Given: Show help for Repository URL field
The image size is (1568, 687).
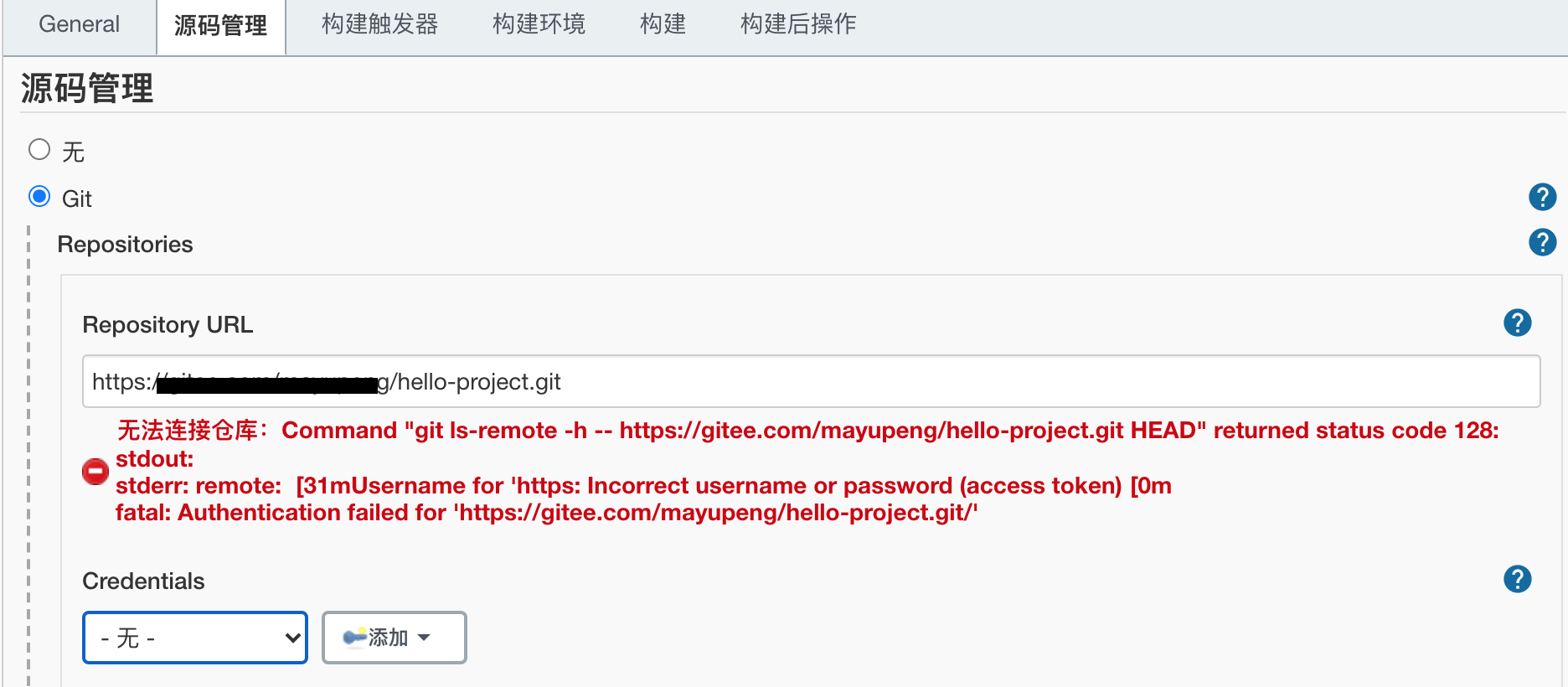Looking at the screenshot, I should pos(1517,323).
